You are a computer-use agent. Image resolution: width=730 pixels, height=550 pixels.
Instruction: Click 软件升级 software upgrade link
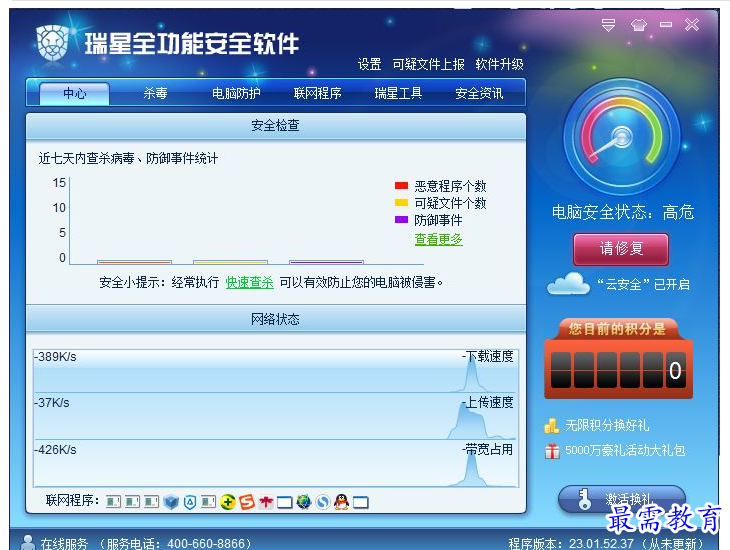pyautogui.click(x=500, y=64)
